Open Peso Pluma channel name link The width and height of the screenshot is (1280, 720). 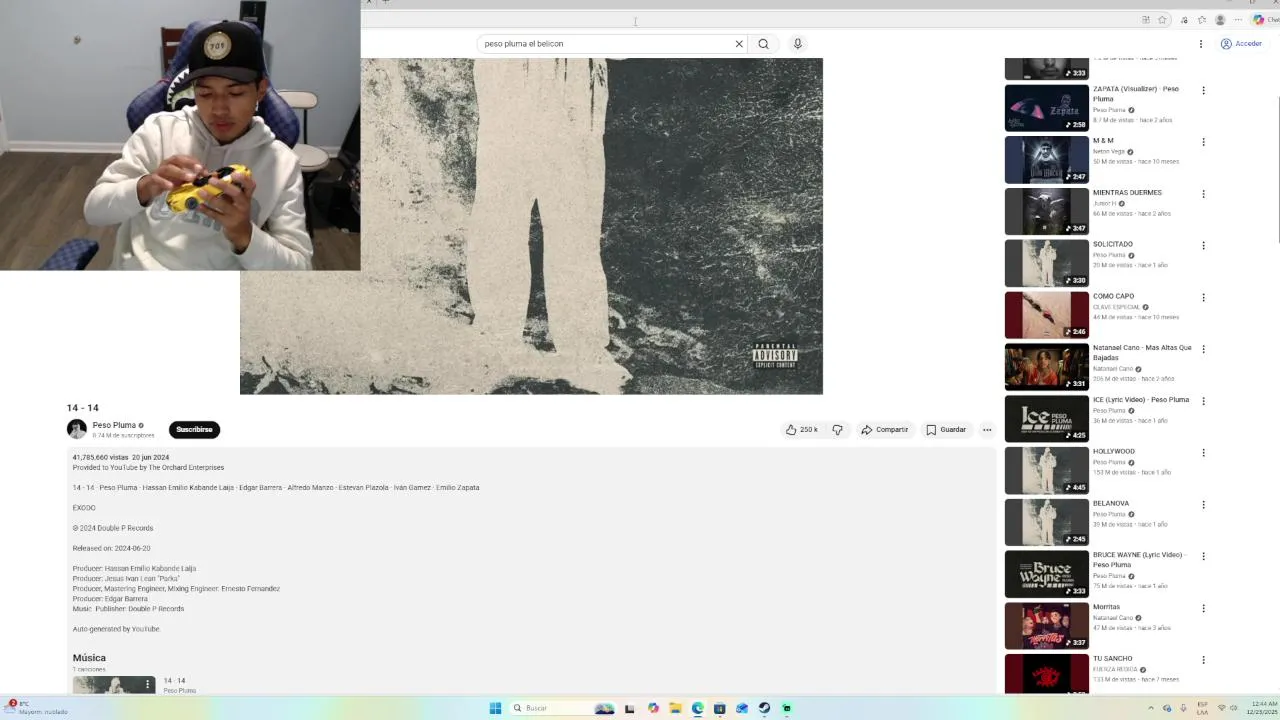pos(114,425)
